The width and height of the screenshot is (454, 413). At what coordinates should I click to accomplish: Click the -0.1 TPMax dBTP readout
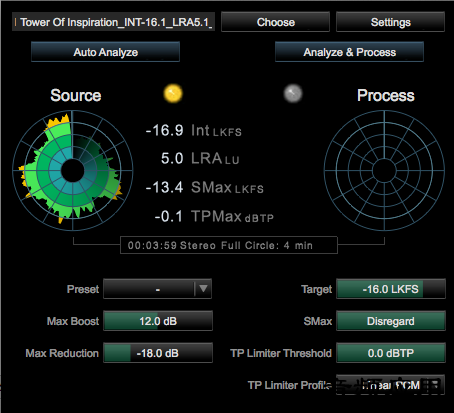[214, 216]
